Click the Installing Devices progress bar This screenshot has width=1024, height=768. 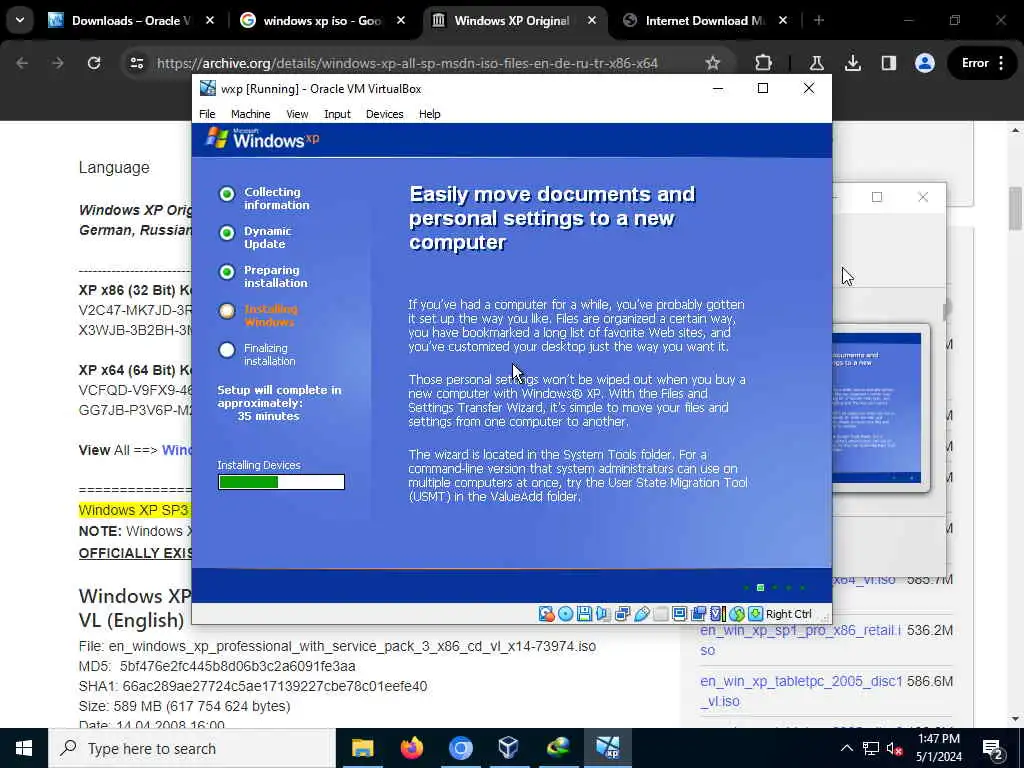pyautogui.click(x=281, y=482)
